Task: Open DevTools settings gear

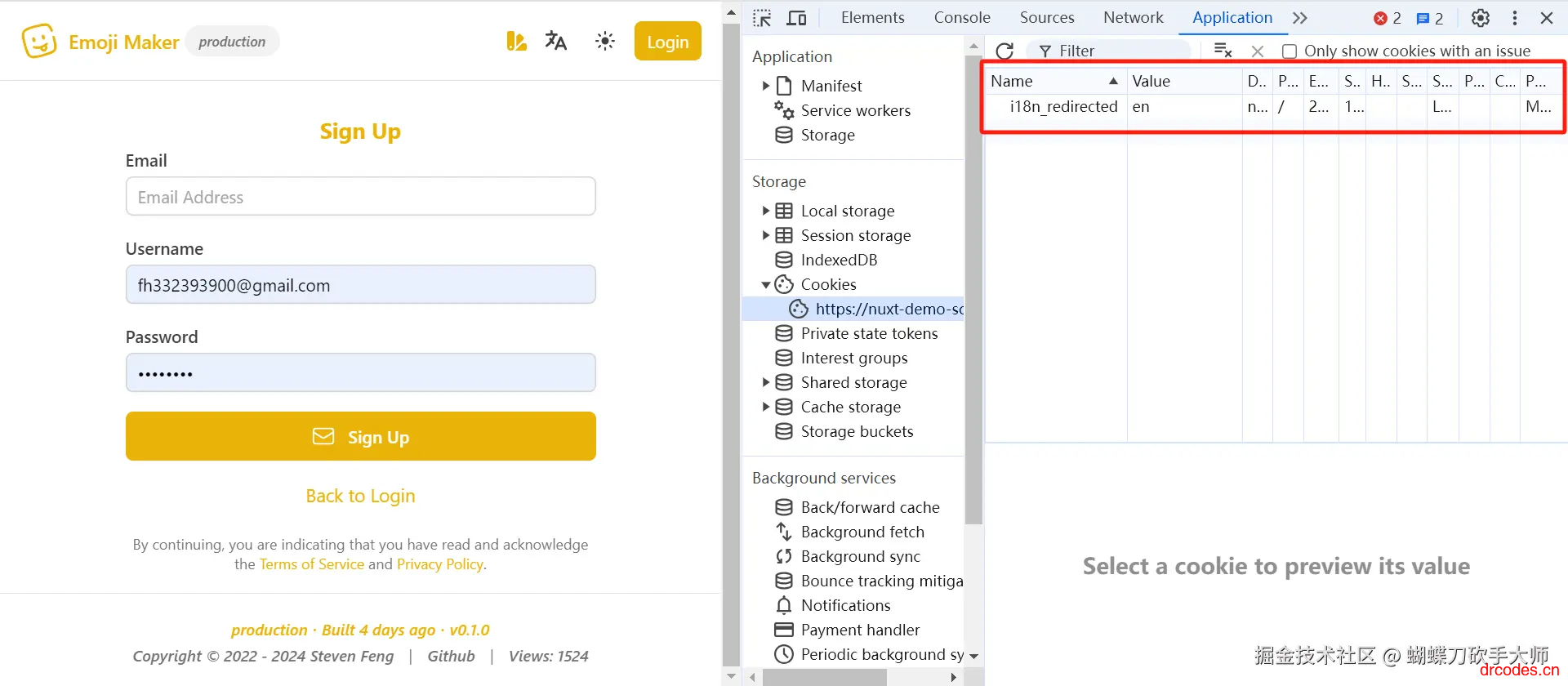Action: coord(1481,18)
